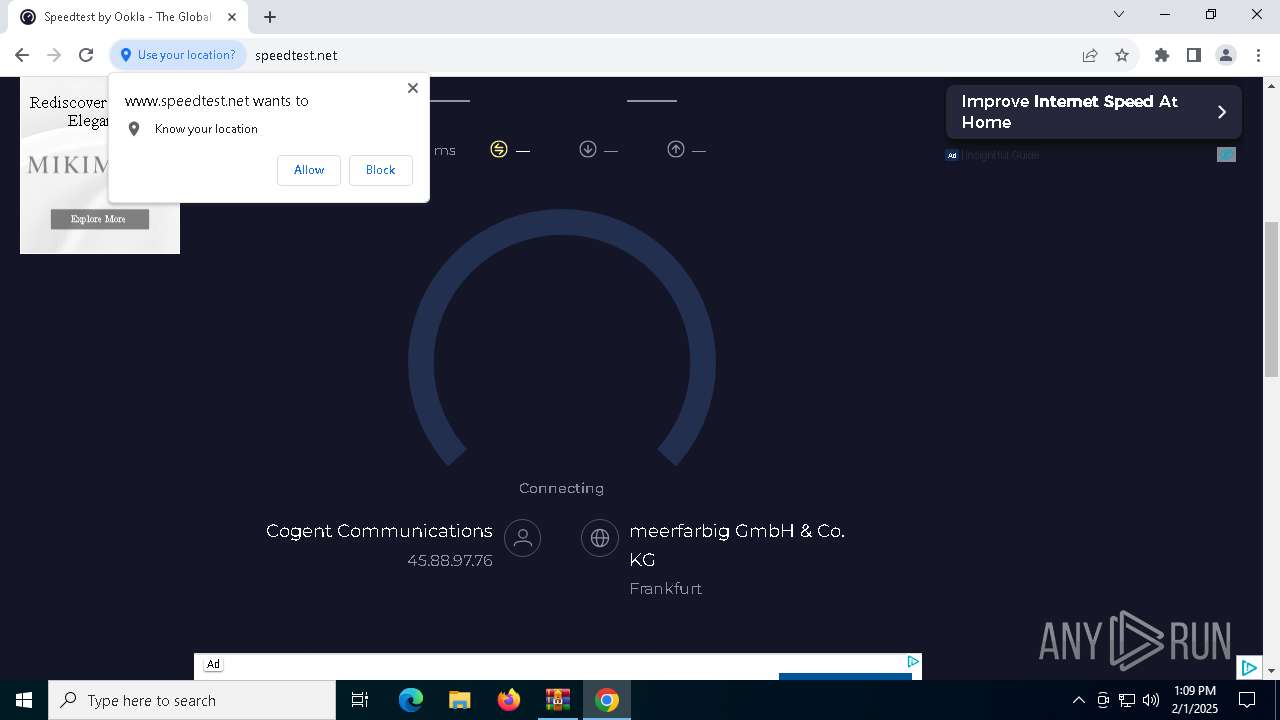Click the 'Type here to search' taskbar box
The width and height of the screenshot is (1280, 720).
tap(192, 700)
